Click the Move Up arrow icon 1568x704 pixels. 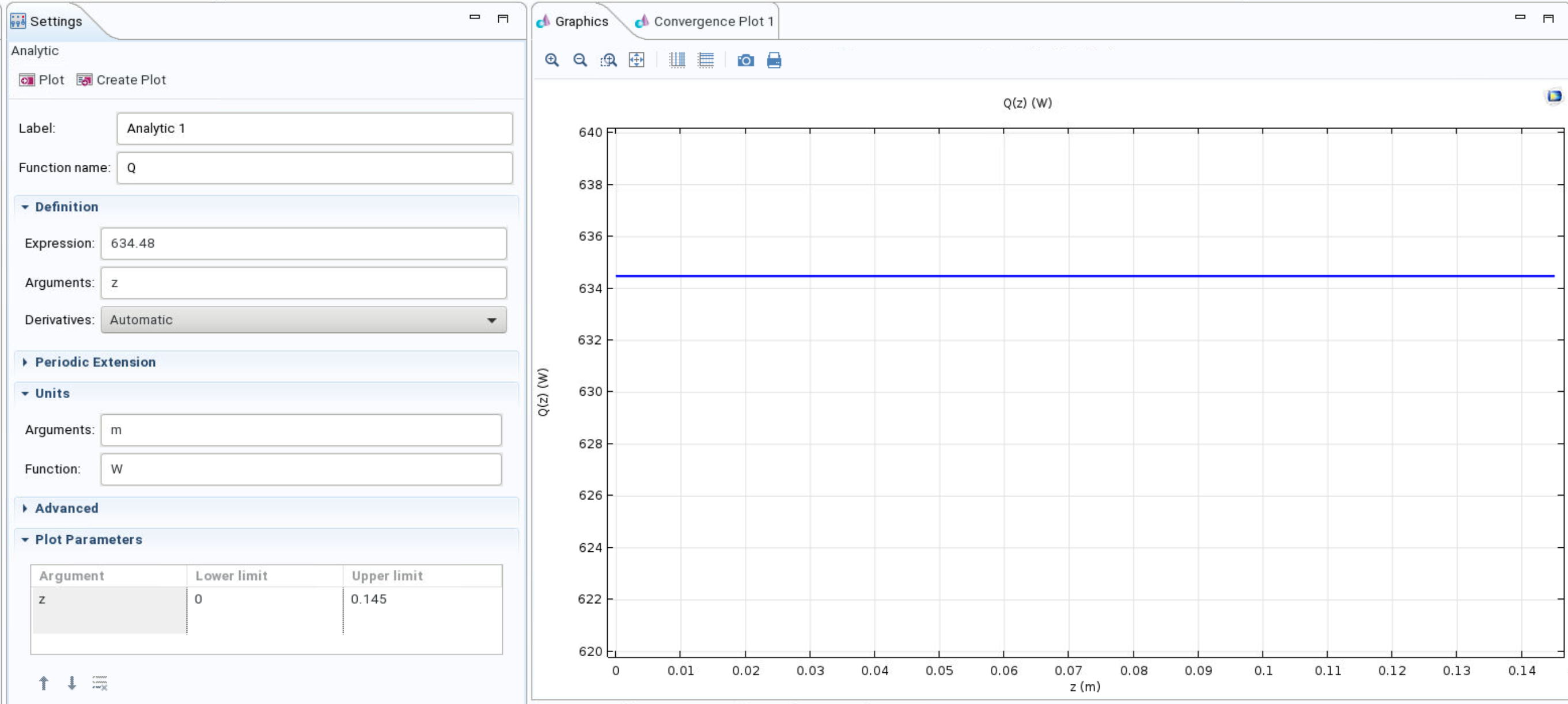[x=44, y=683]
